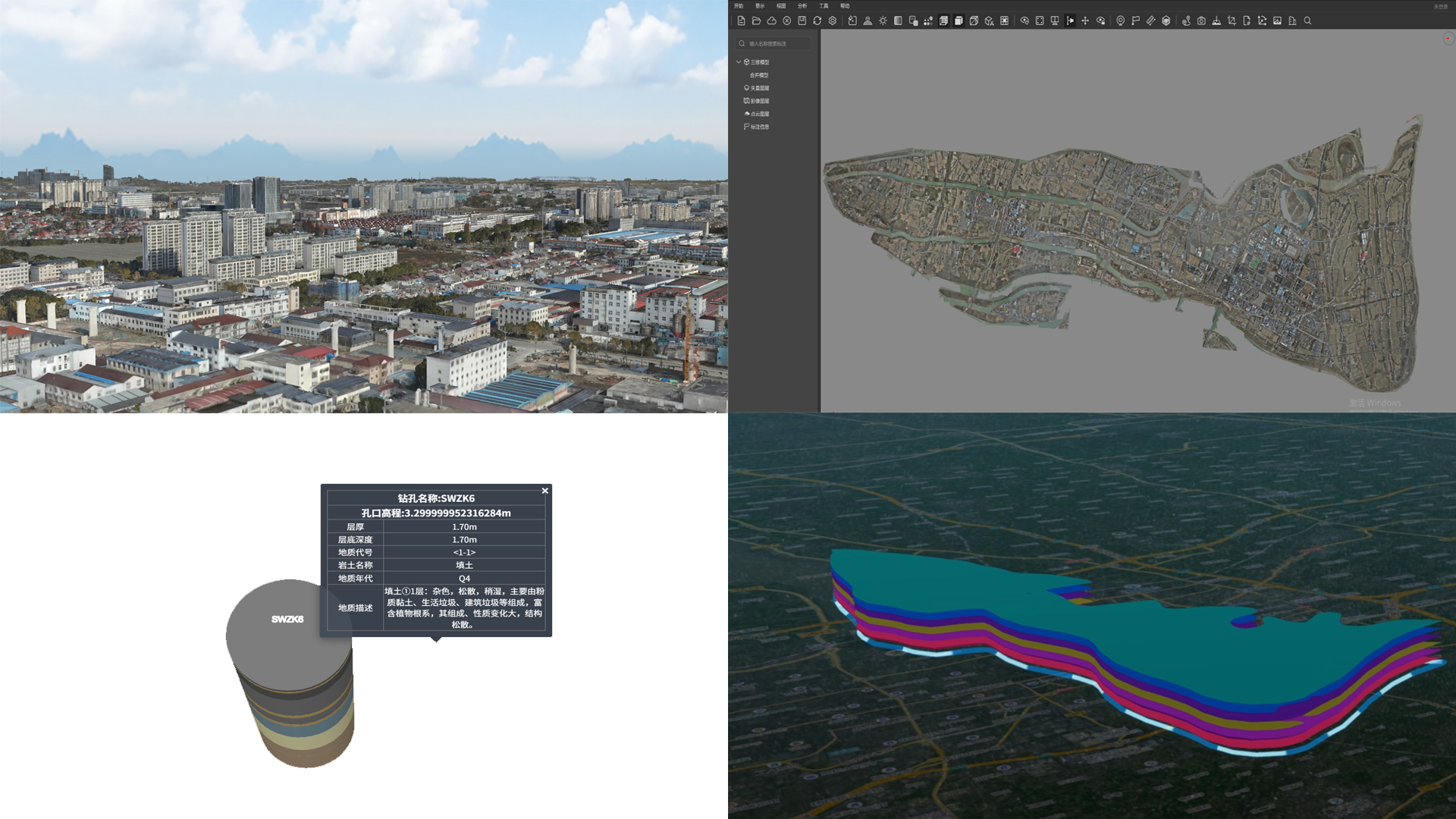Click the open folder icon
The image size is (1456, 819).
pos(756,20)
